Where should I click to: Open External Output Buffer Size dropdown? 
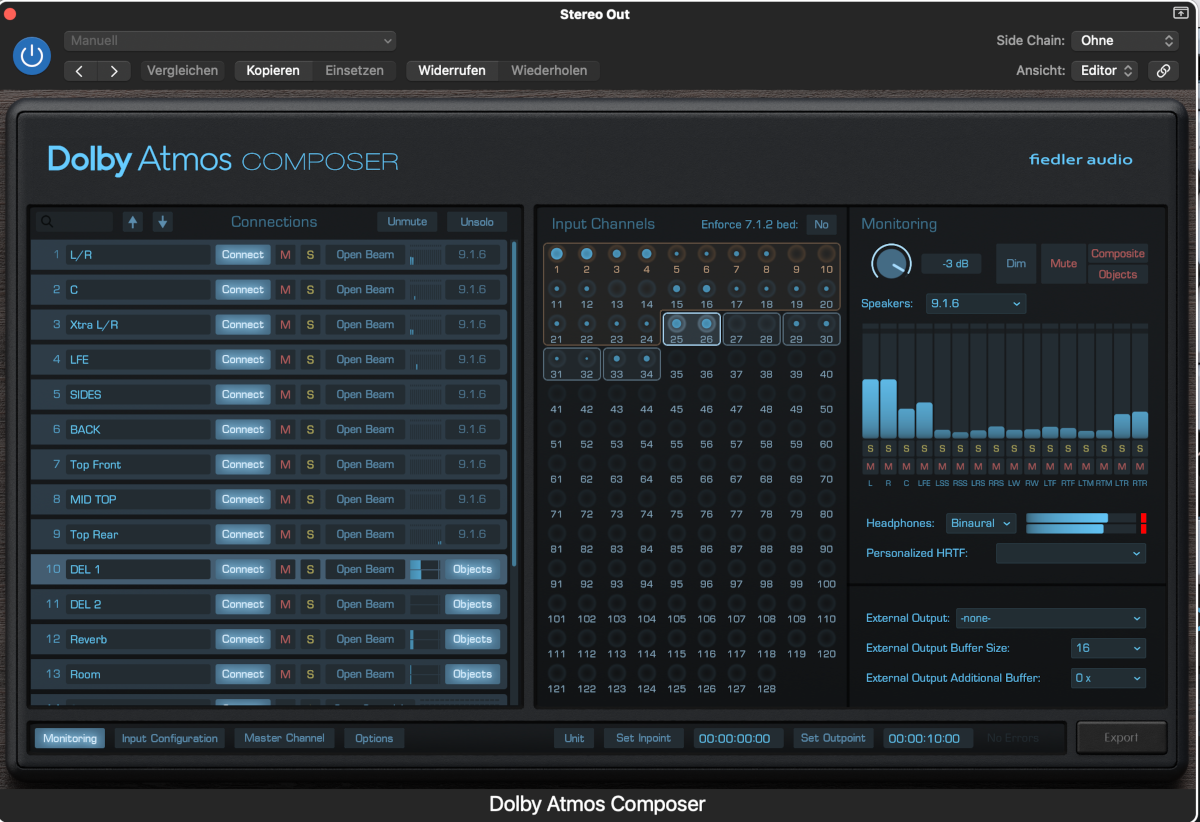click(1108, 648)
